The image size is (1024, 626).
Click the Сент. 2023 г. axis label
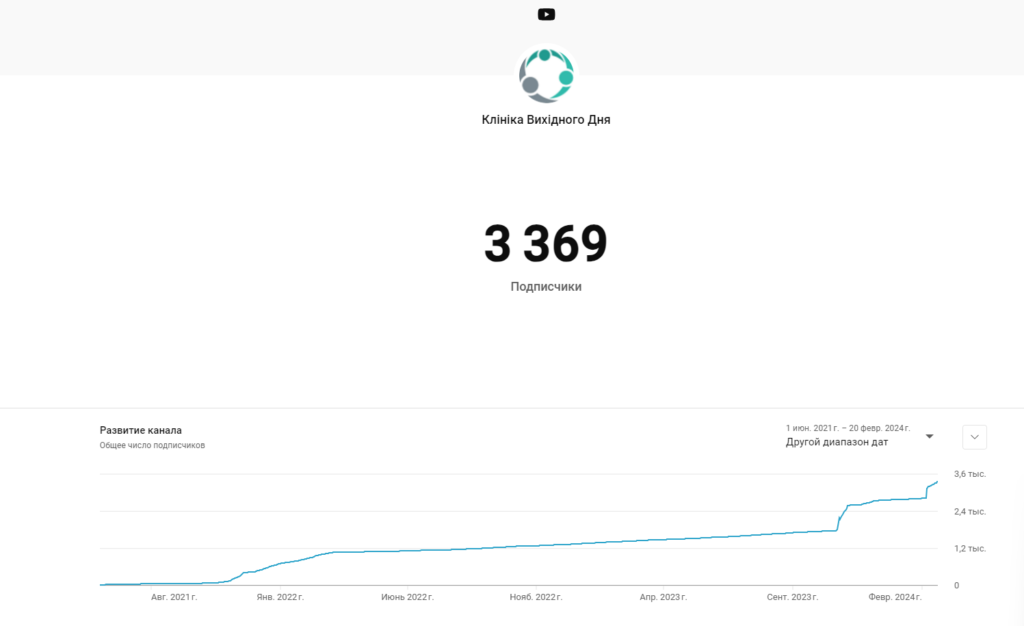coord(792,597)
